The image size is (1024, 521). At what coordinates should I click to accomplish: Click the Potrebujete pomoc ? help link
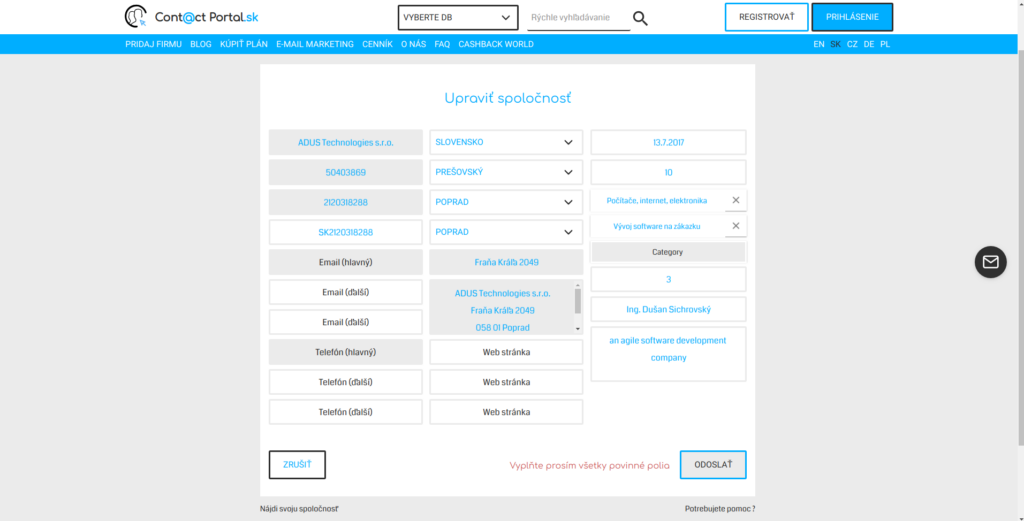pyautogui.click(x=719, y=509)
